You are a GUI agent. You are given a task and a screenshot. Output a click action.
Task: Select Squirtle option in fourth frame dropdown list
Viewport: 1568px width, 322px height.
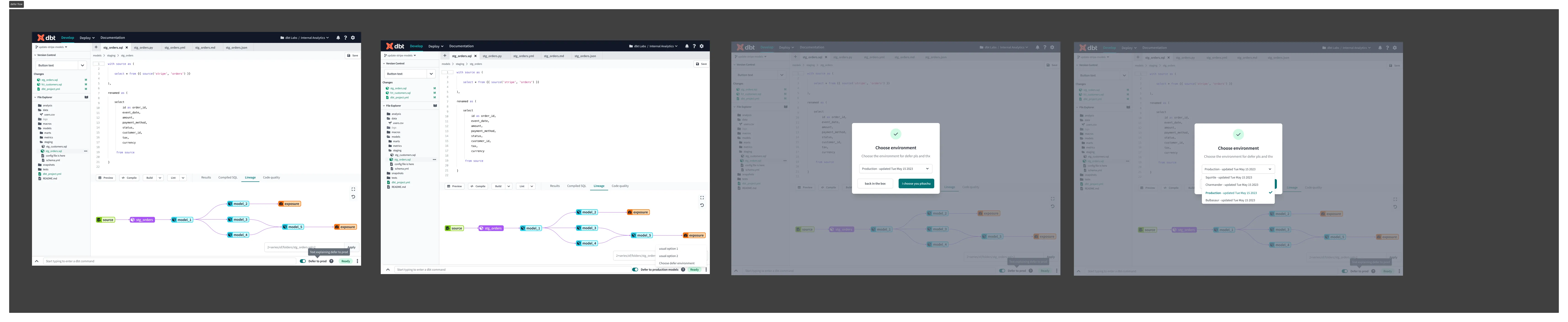[x=1238, y=177]
